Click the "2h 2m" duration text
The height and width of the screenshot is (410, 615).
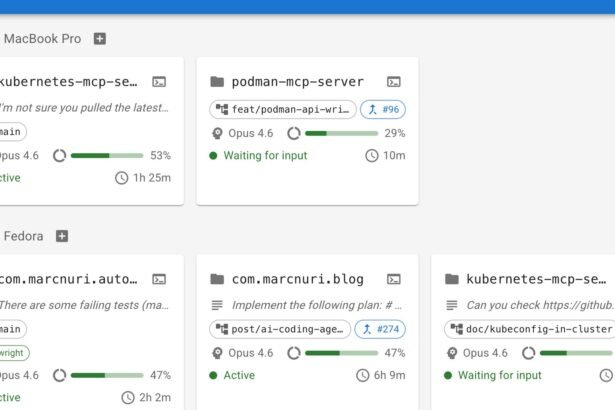pos(155,398)
